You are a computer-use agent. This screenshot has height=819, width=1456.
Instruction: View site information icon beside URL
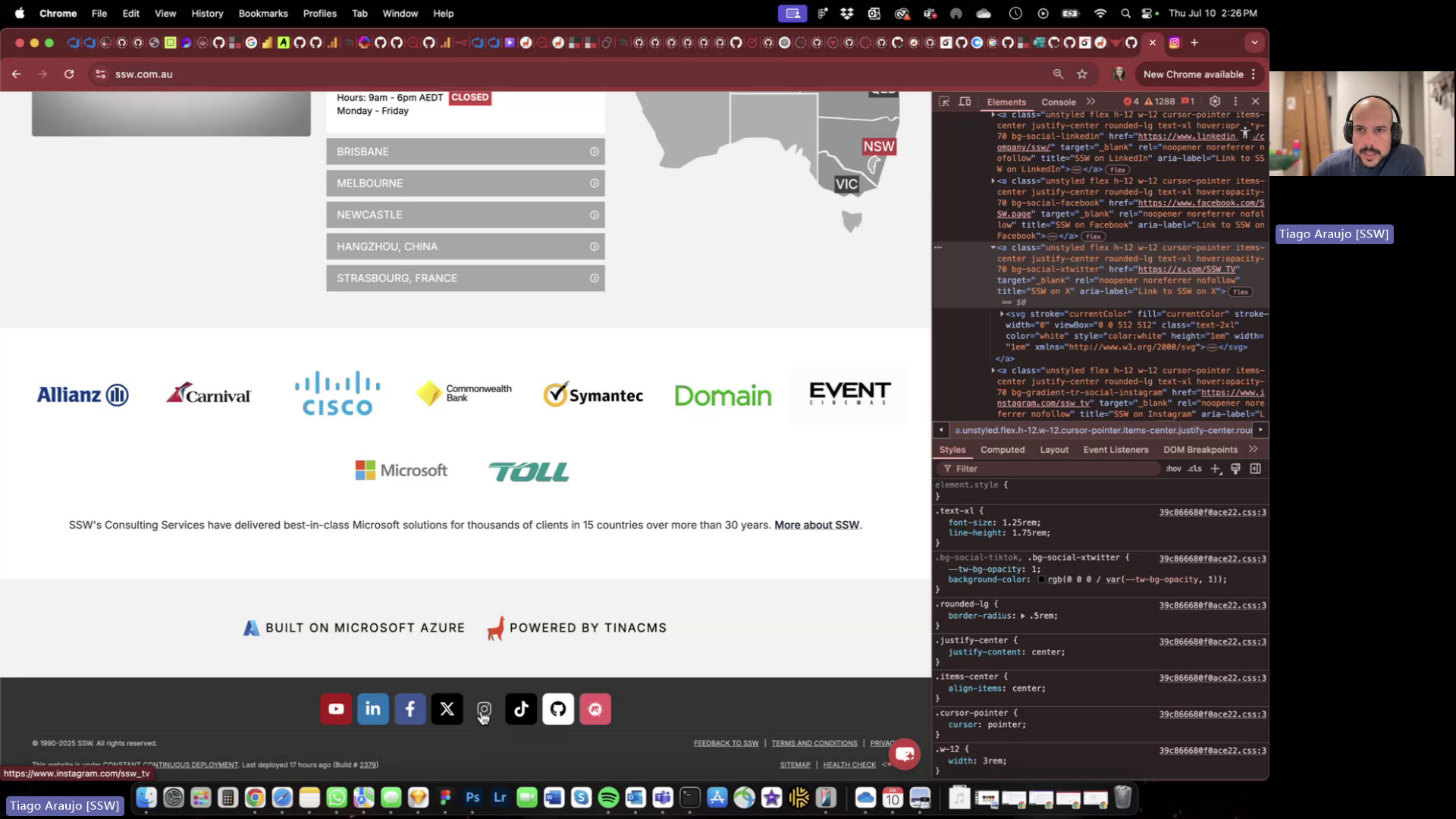100,74
